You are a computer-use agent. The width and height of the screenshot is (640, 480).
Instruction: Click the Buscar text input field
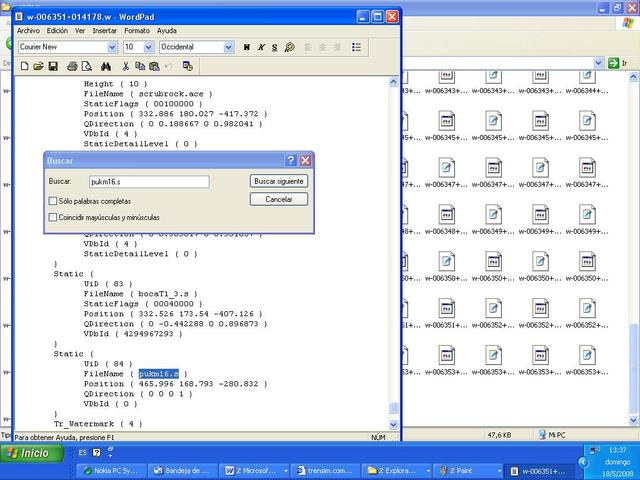coord(148,182)
